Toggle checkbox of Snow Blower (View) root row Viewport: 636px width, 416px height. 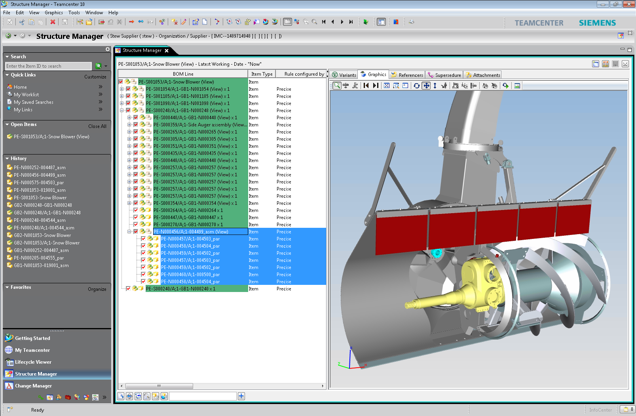coord(121,82)
